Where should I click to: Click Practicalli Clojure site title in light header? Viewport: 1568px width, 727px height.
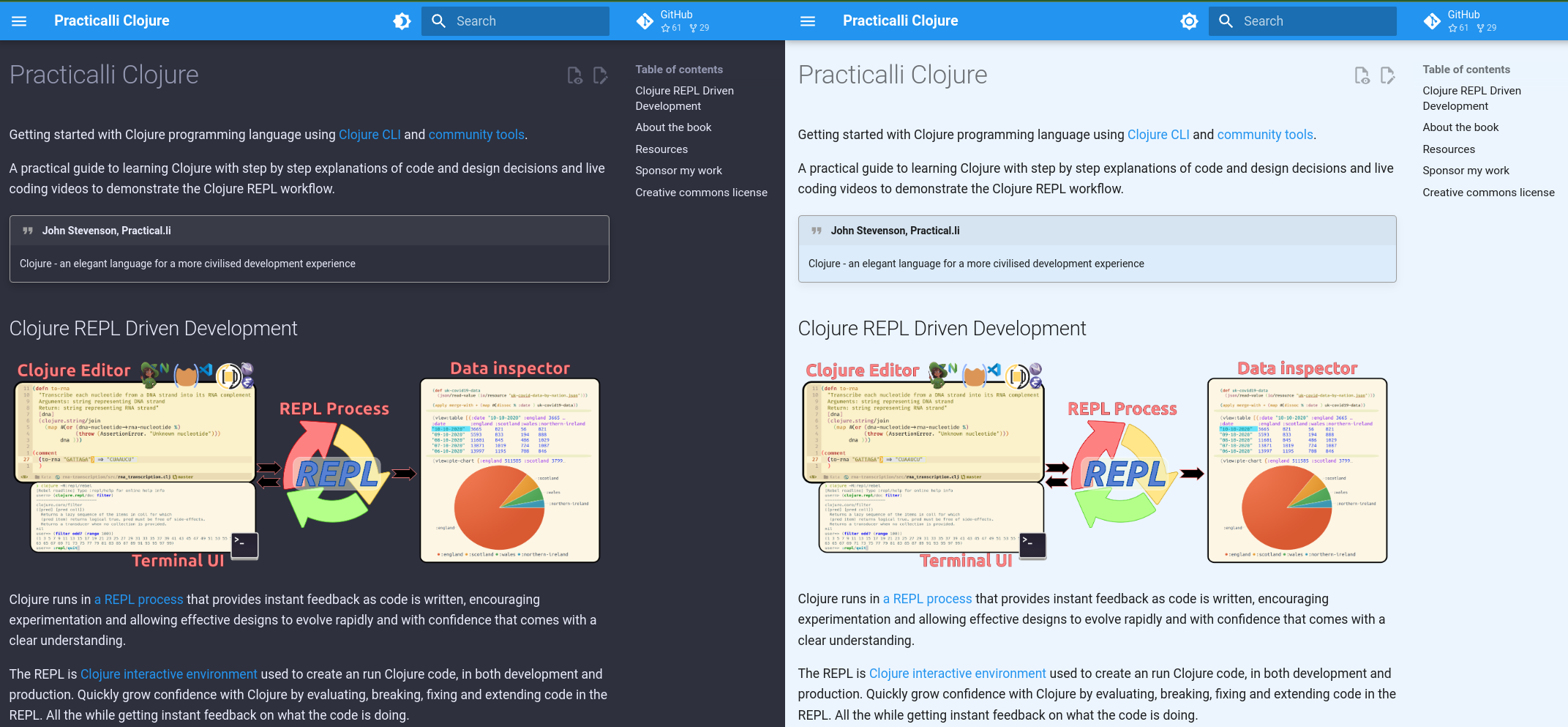900,21
